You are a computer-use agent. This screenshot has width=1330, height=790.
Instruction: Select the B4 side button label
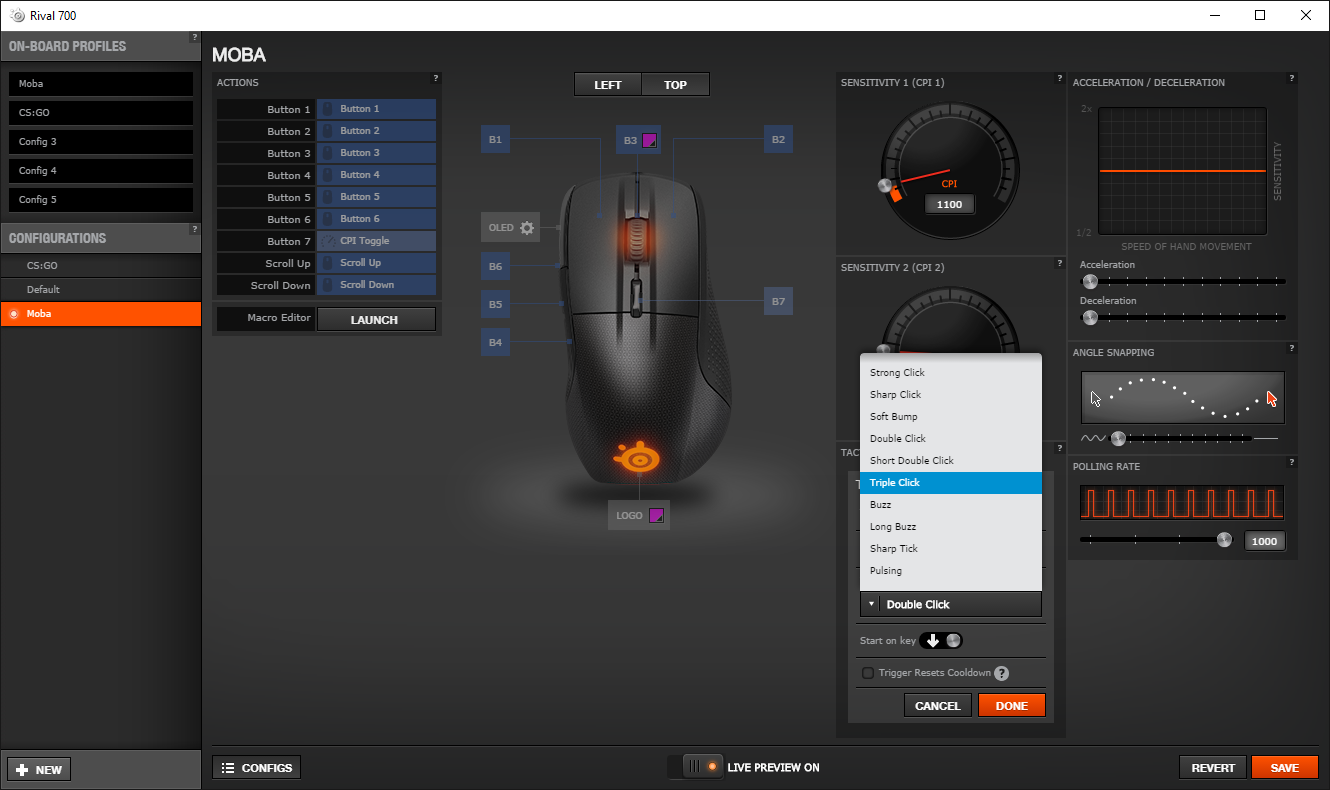[x=495, y=342]
